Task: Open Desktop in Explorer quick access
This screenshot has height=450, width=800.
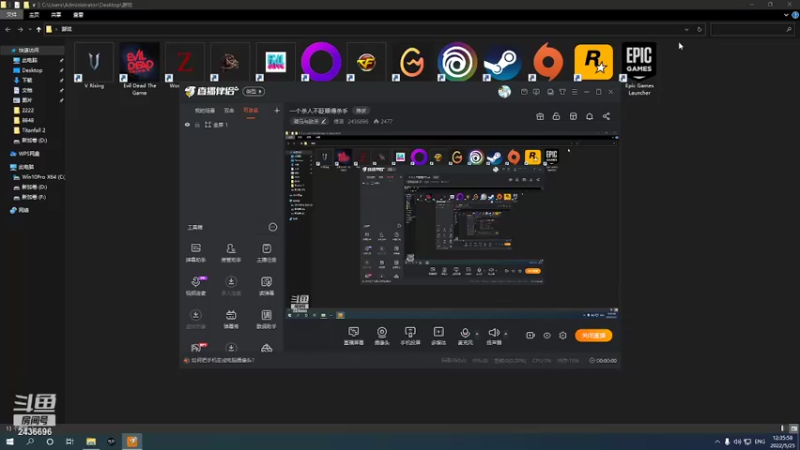Action: [32, 70]
